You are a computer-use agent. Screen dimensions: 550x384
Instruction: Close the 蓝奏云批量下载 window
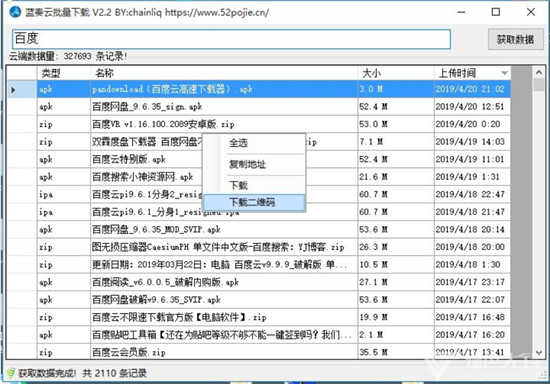pyautogui.click(x=531, y=12)
